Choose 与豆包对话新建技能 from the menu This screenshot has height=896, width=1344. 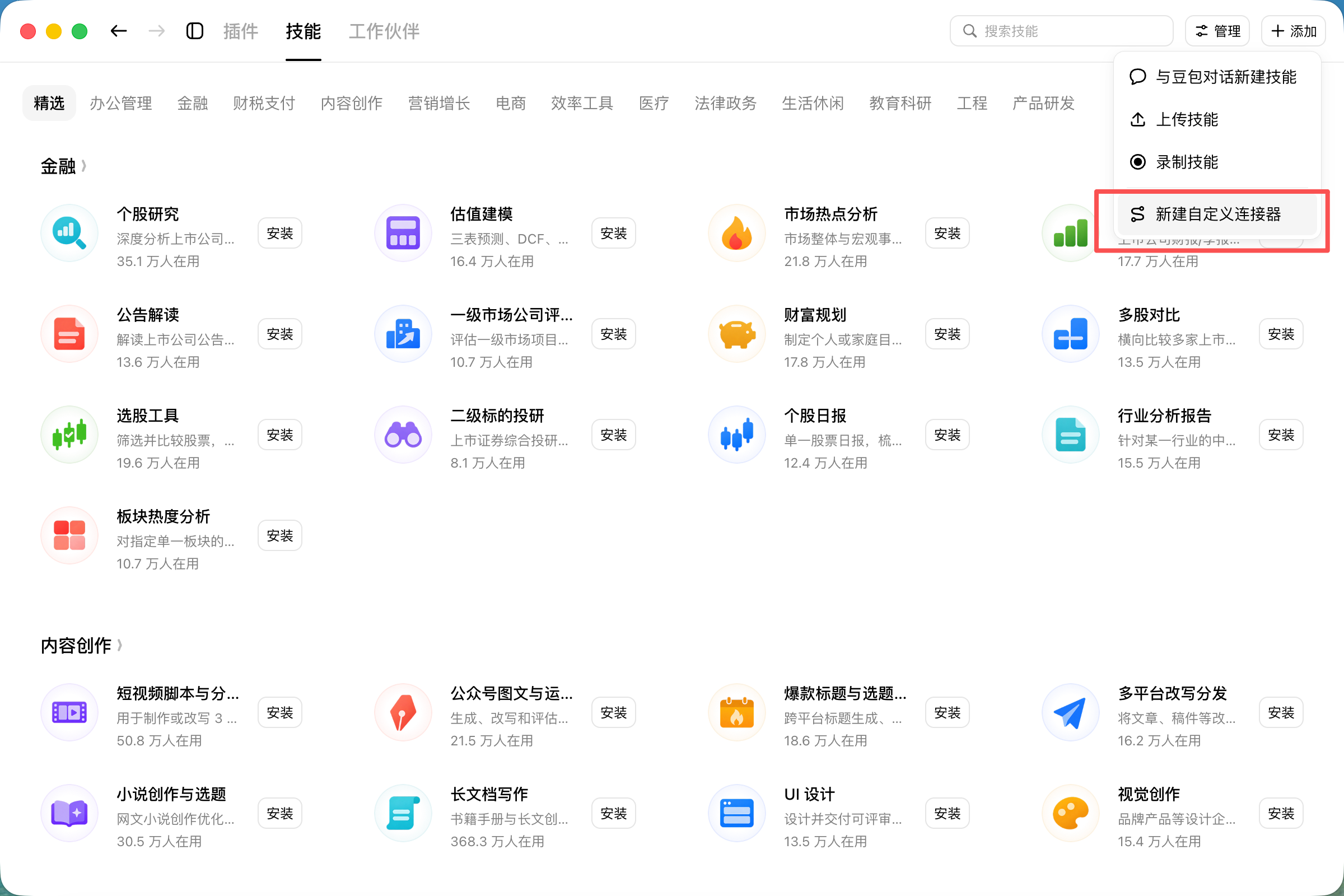(x=1217, y=77)
